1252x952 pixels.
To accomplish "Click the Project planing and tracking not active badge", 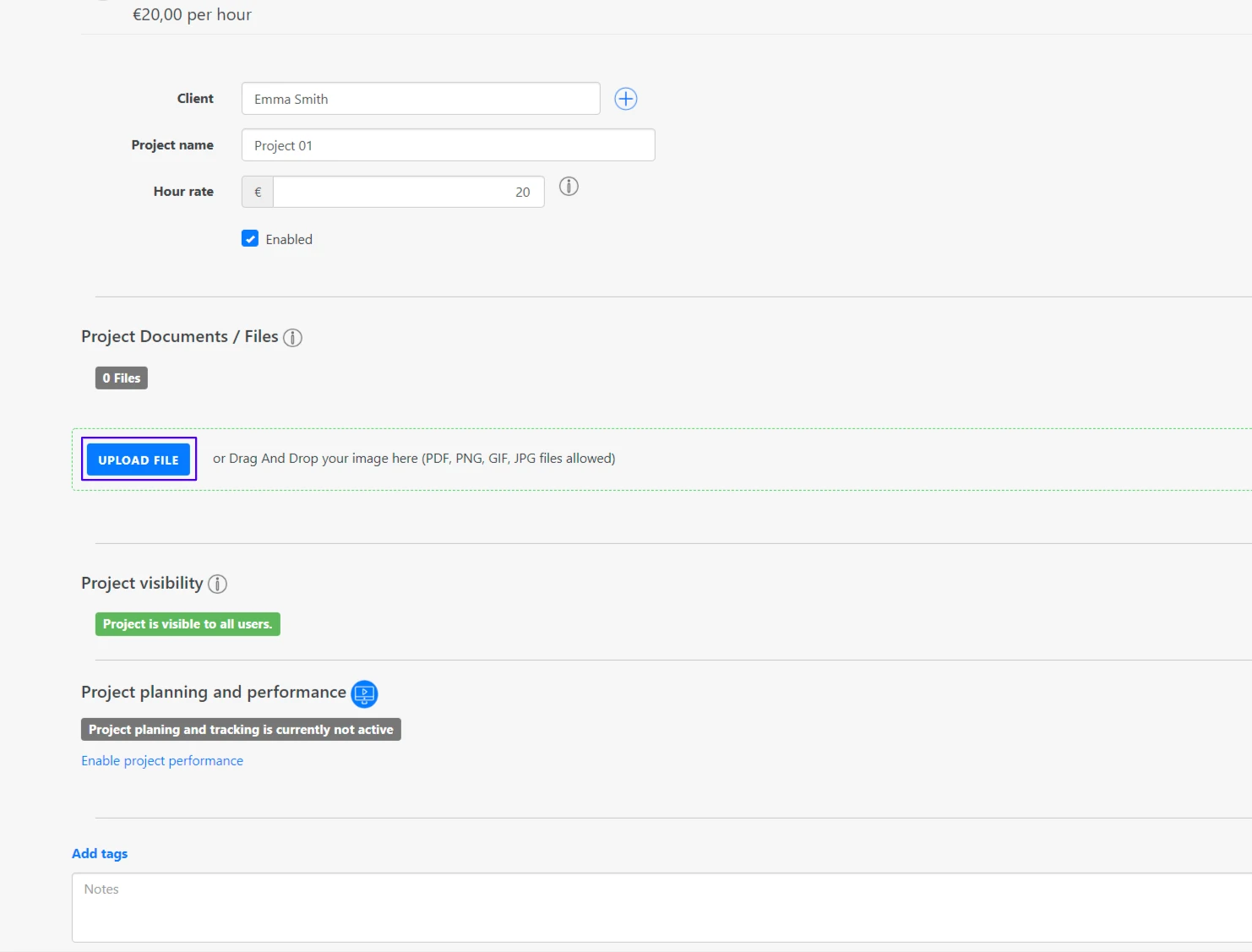I will [240, 729].
